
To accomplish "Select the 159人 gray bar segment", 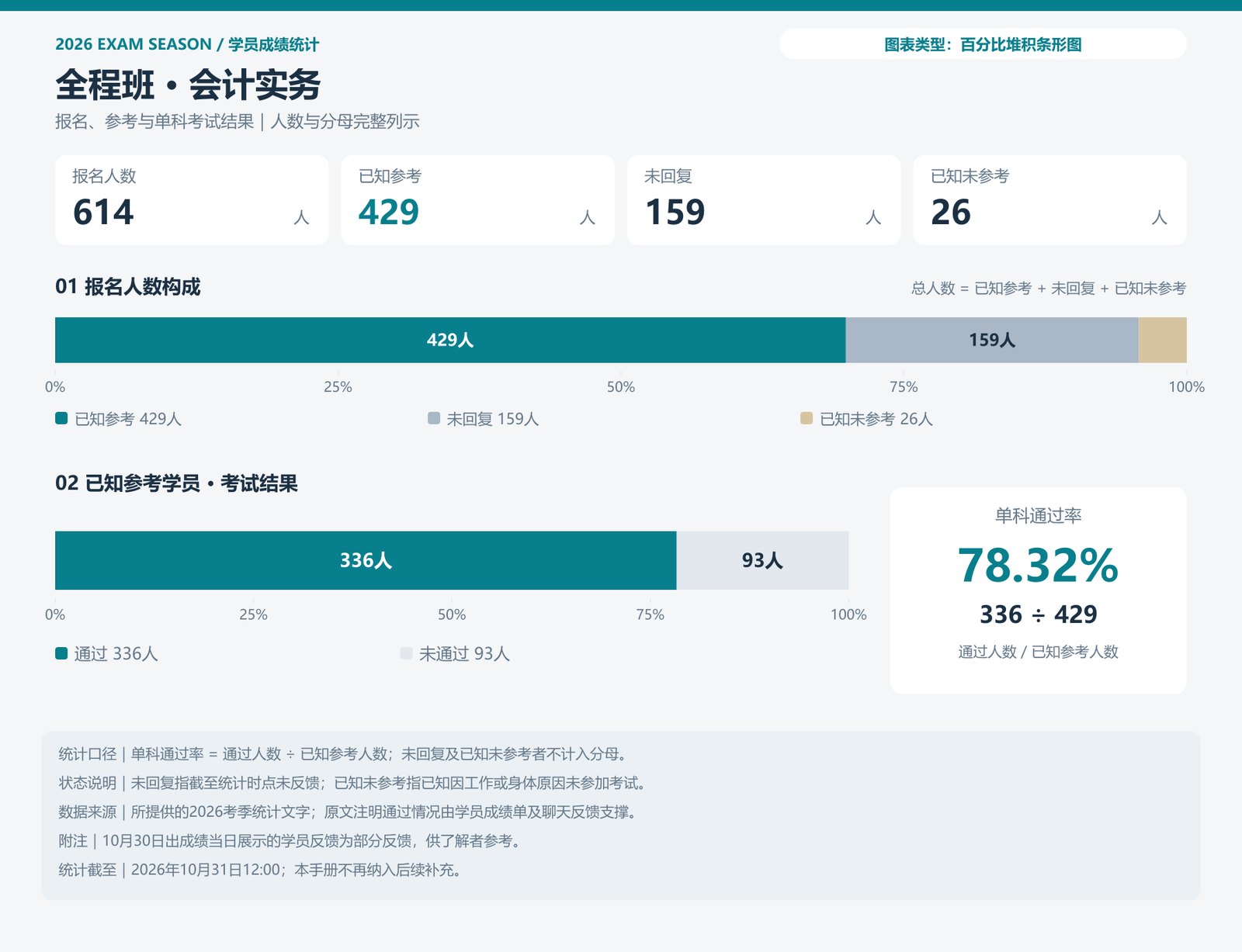I will point(992,340).
